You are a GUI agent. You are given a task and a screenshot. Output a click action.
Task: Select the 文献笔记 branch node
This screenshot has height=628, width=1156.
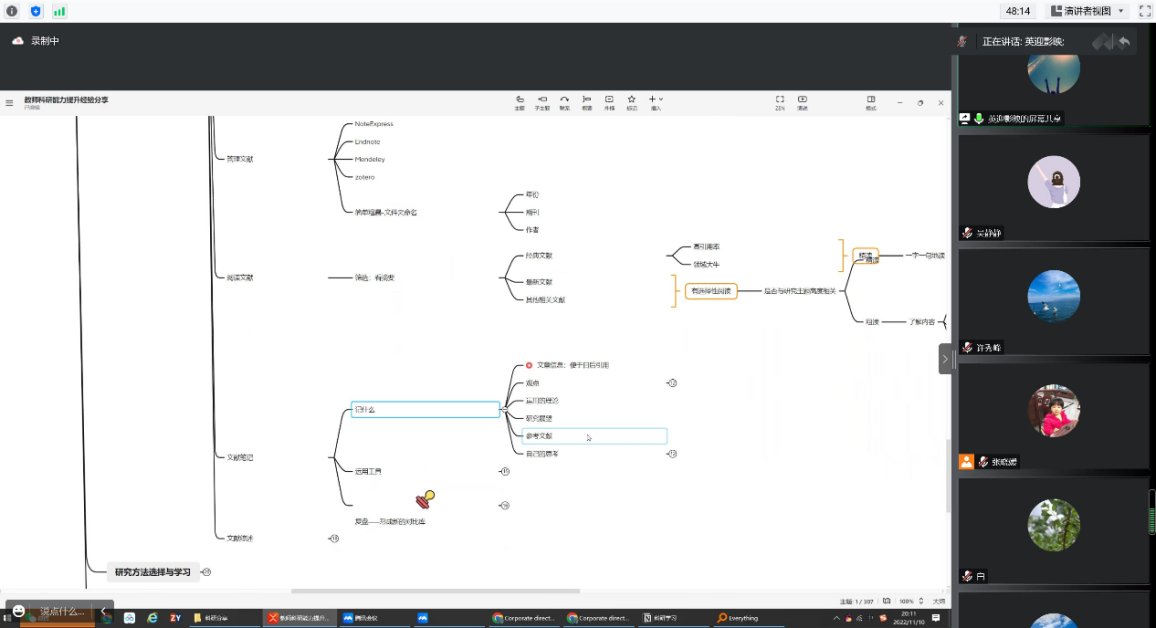[240, 458]
